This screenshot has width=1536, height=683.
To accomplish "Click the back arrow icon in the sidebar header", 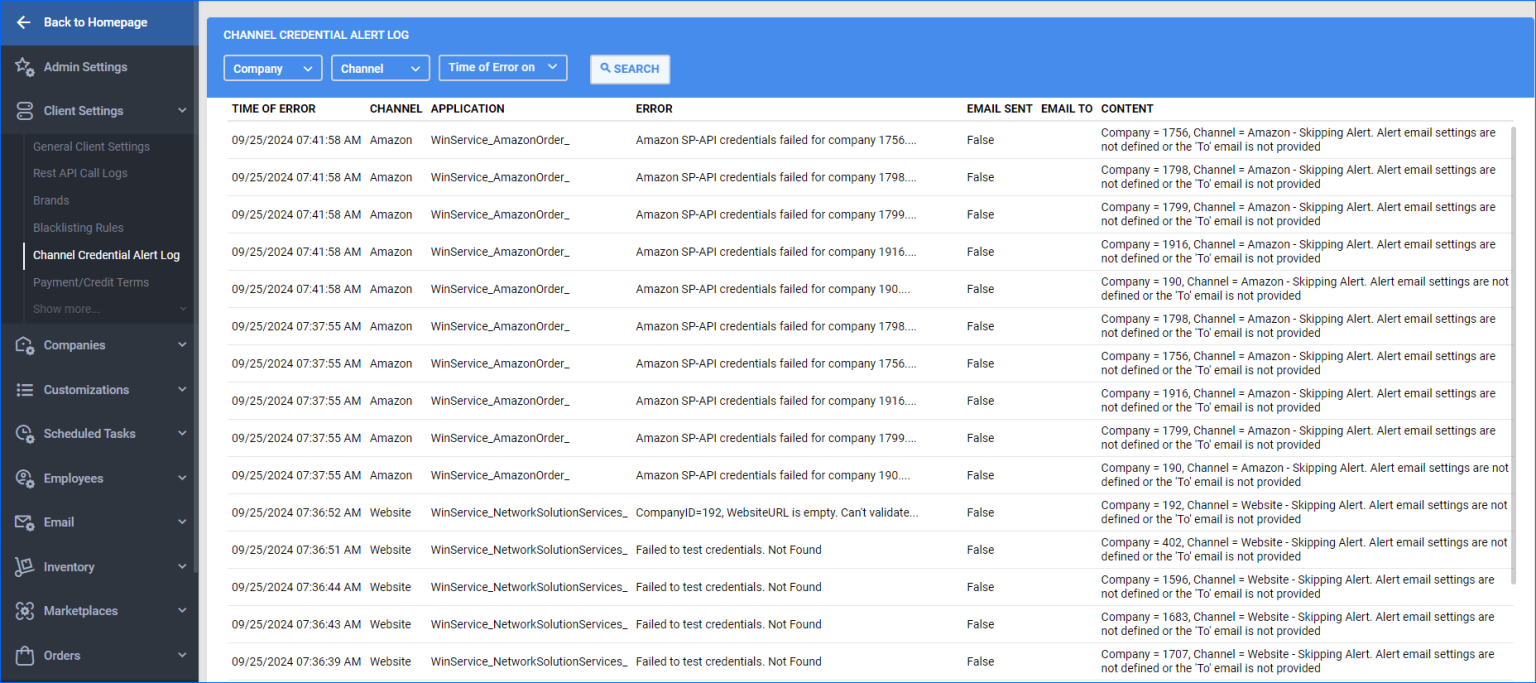I will point(23,22).
